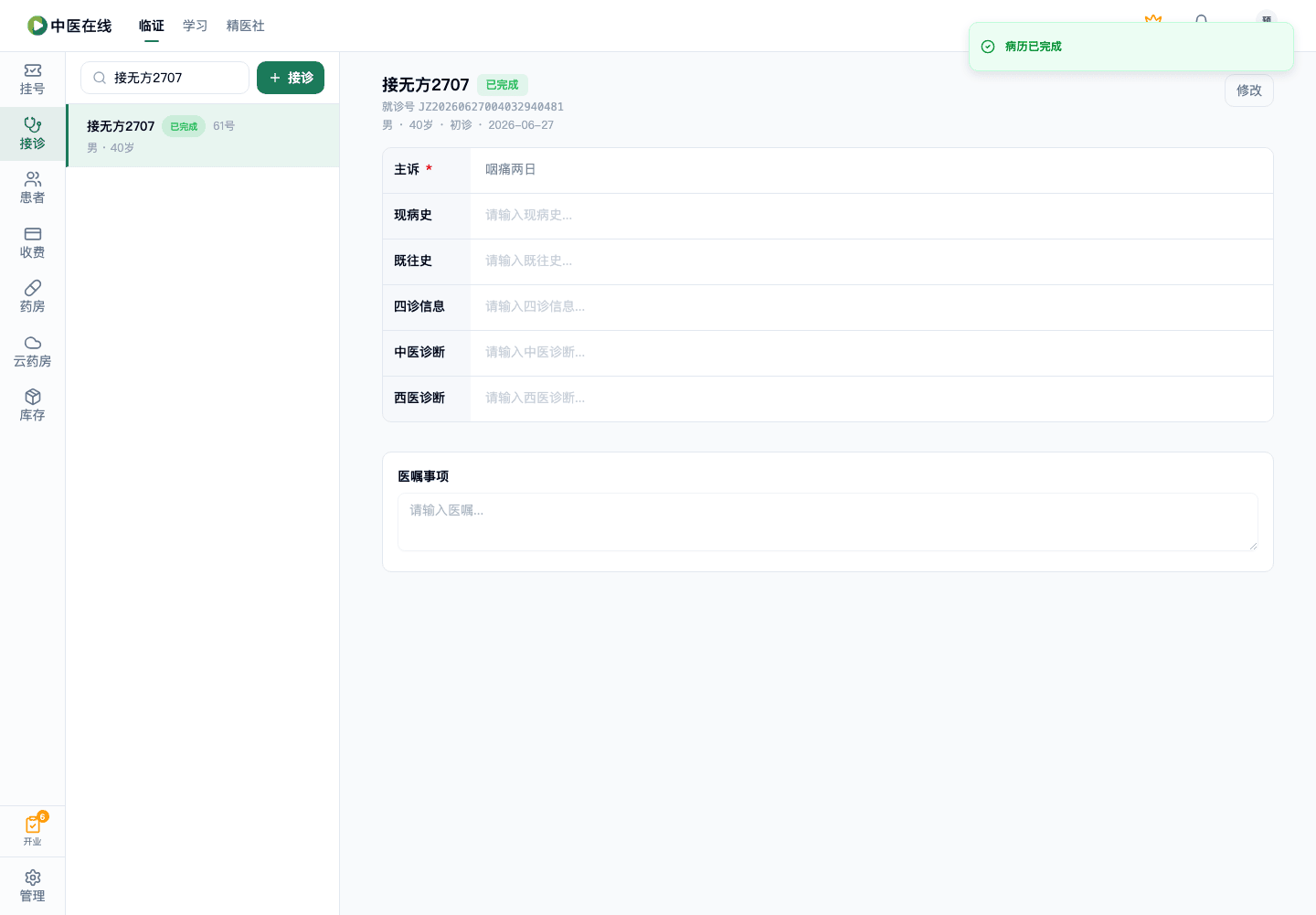Click the 61号 queue number
1316x915 pixels.
pos(224,126)
